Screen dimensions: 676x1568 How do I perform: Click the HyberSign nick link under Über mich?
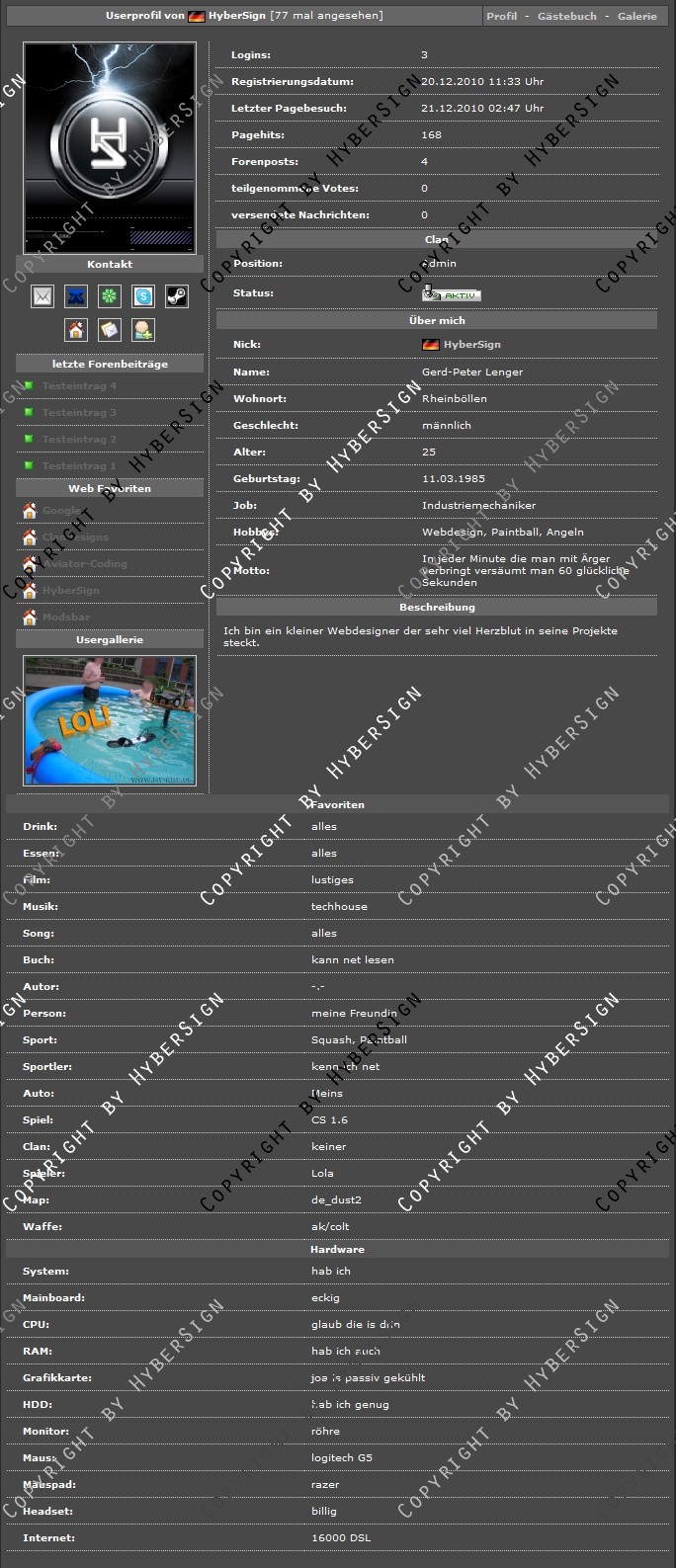pyautogui.click(x=471, y=345)
